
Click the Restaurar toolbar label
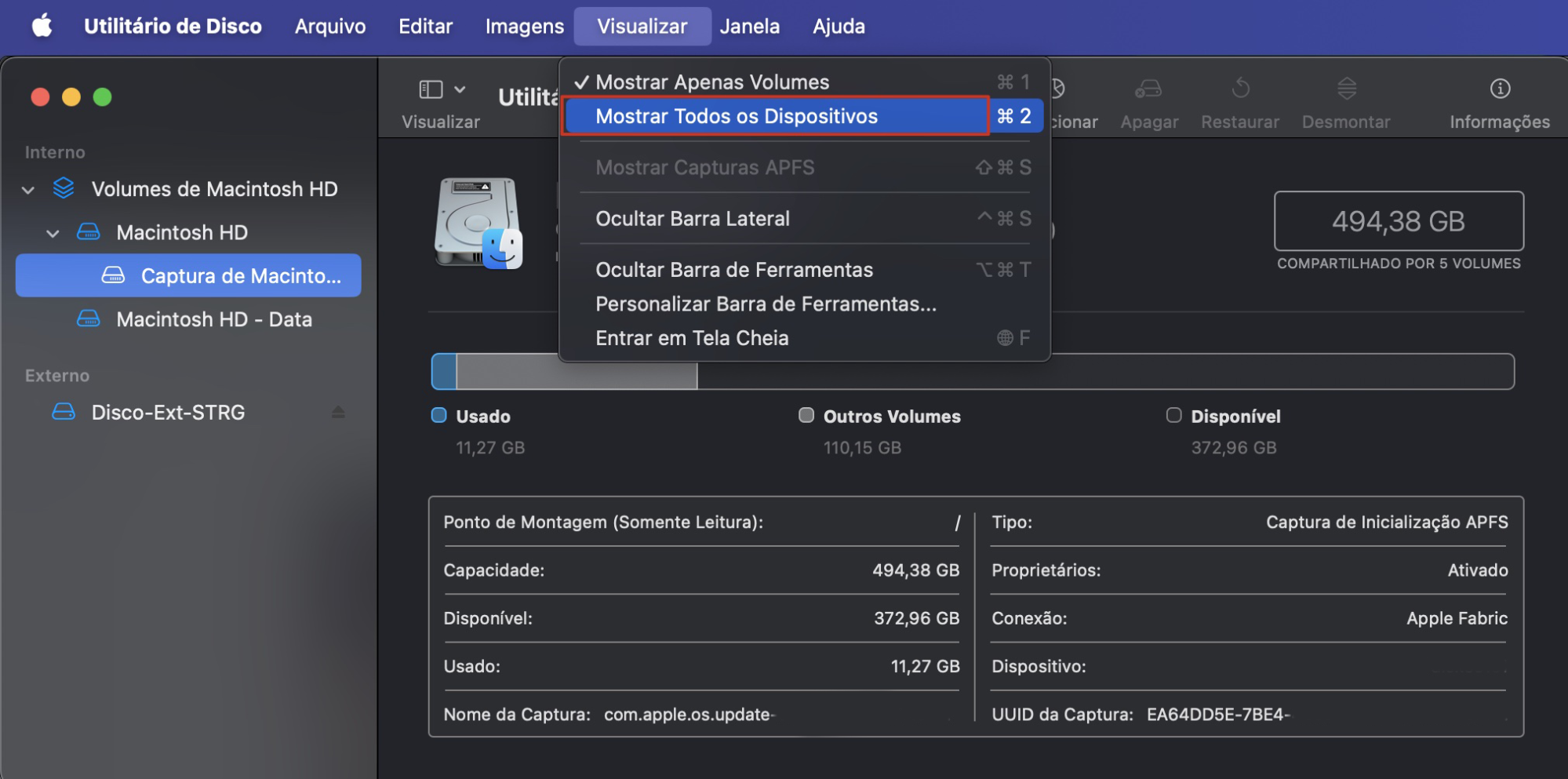tap(1240, 122)
